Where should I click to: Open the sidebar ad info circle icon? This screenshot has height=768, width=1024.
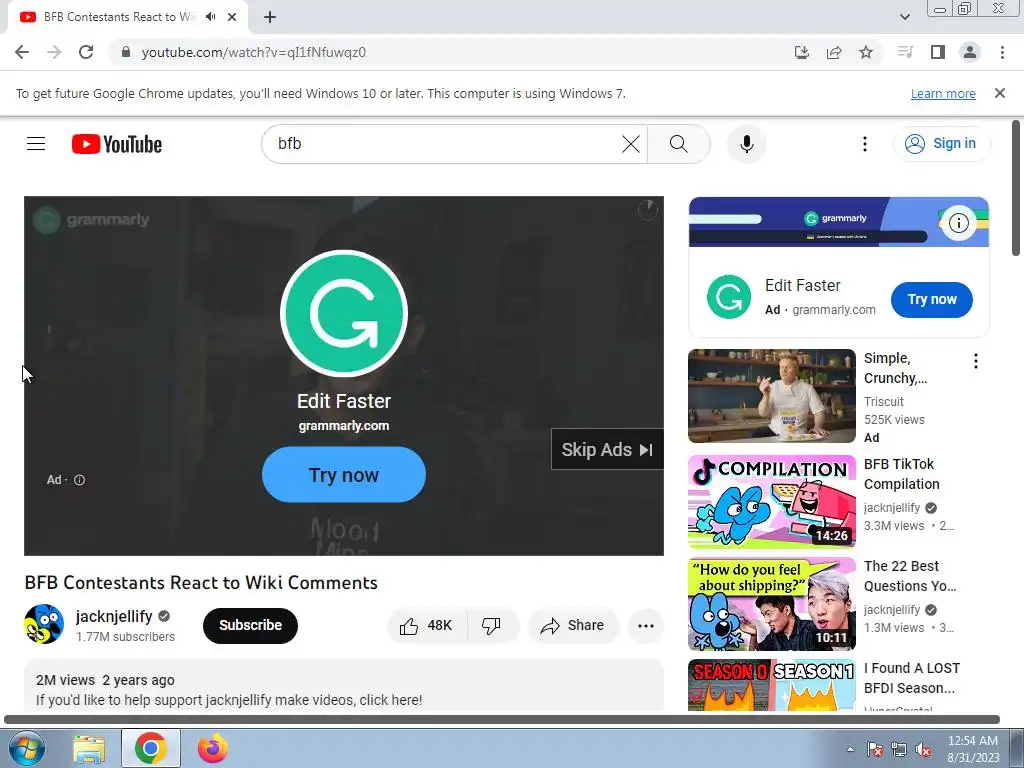pos(958,223)
